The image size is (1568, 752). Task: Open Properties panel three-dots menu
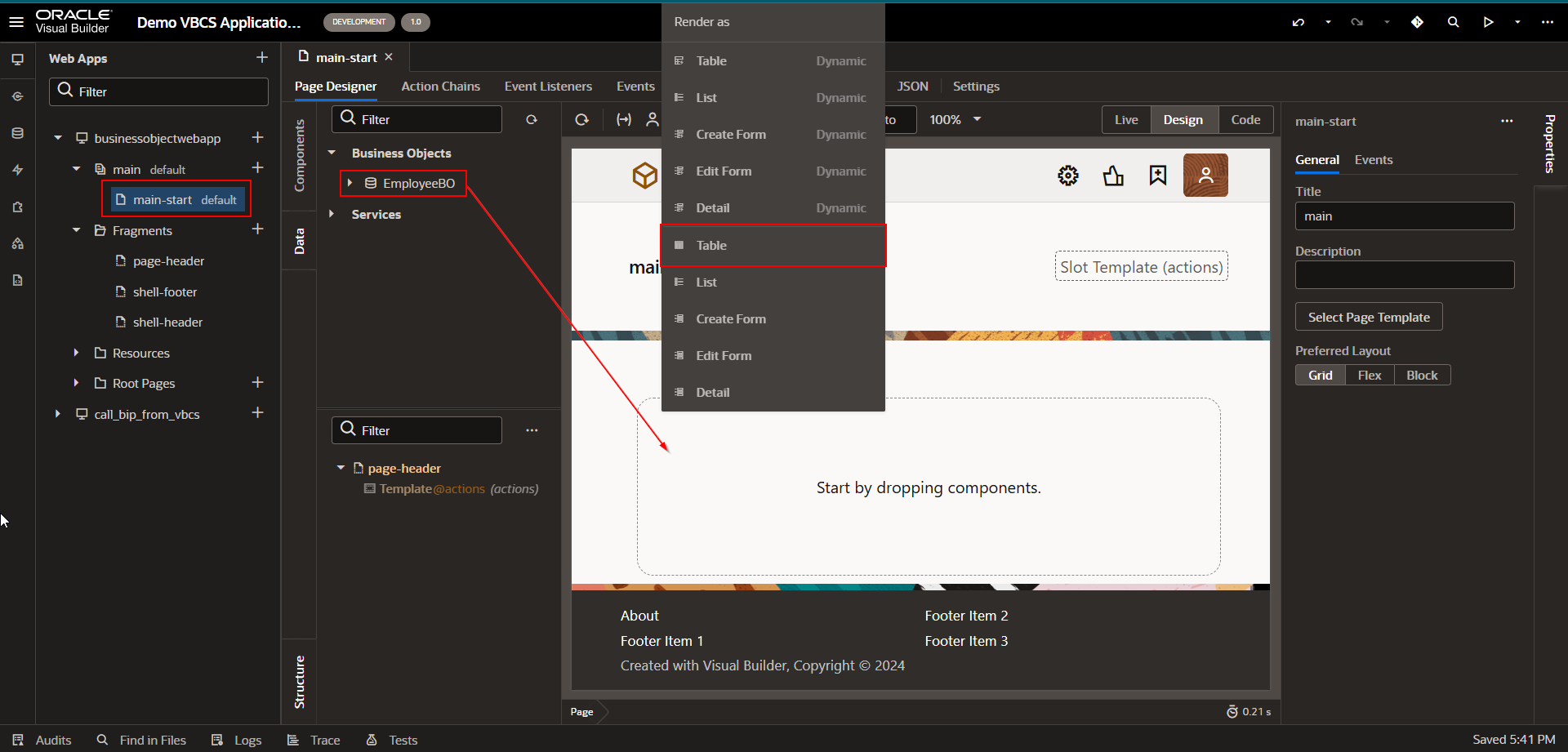(1507, 121)
